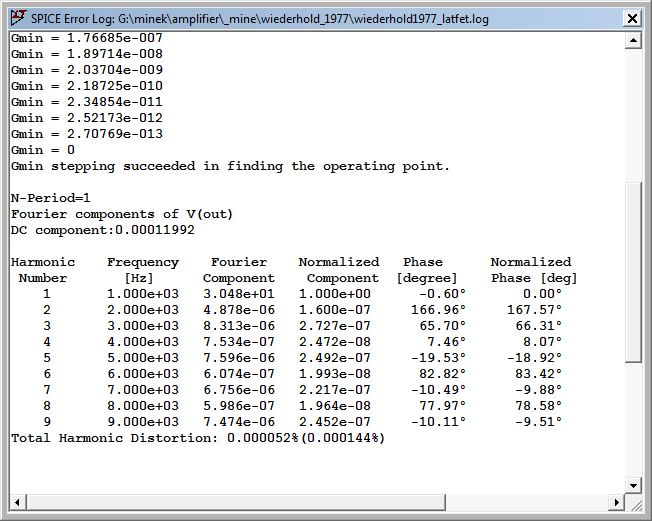
Task: Click the Fourier component value 4.878e-06
Action: point(239,310)
